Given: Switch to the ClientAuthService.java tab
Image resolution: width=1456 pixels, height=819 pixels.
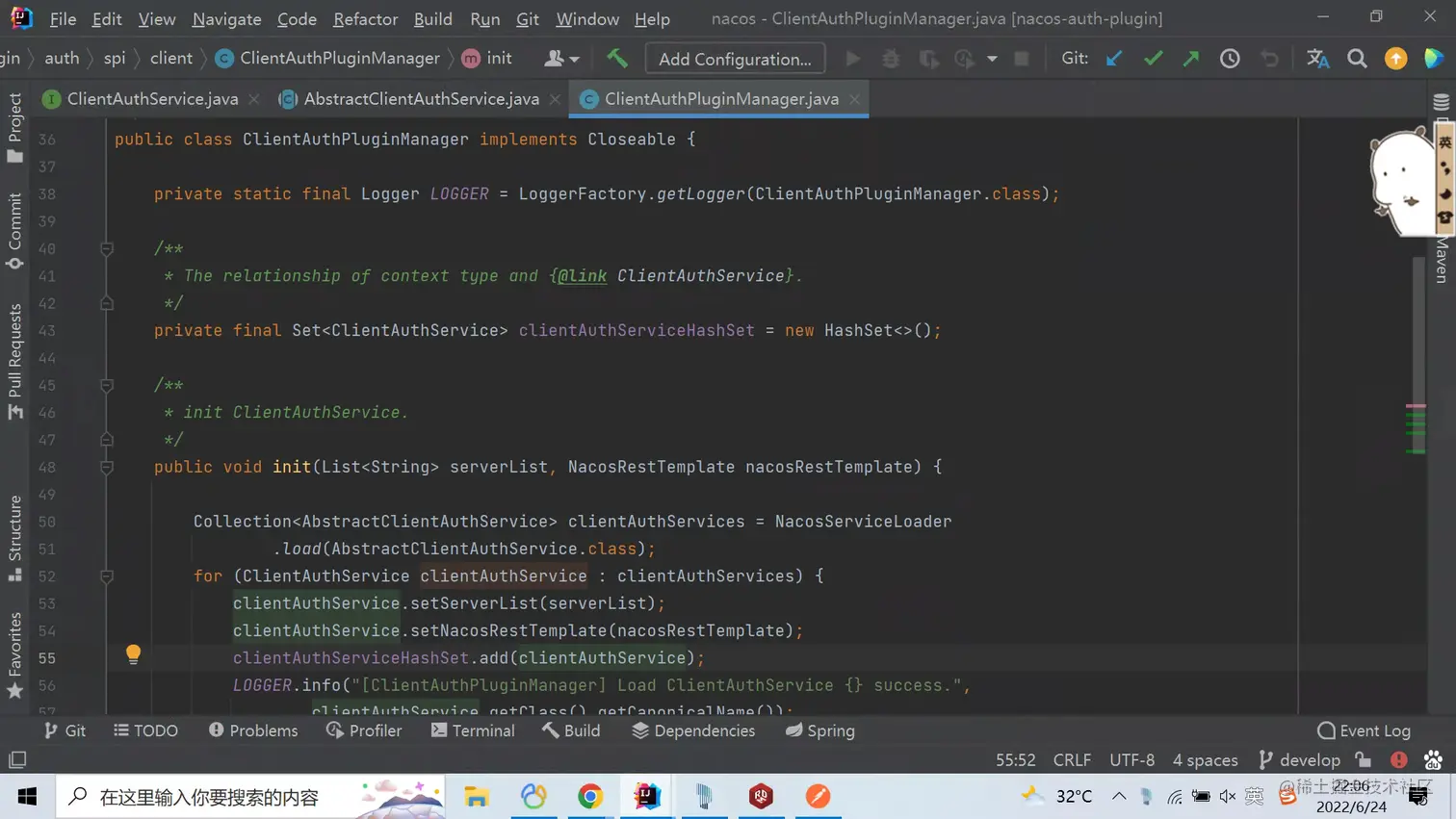Looking at the screenshot, I should [152, 99].
